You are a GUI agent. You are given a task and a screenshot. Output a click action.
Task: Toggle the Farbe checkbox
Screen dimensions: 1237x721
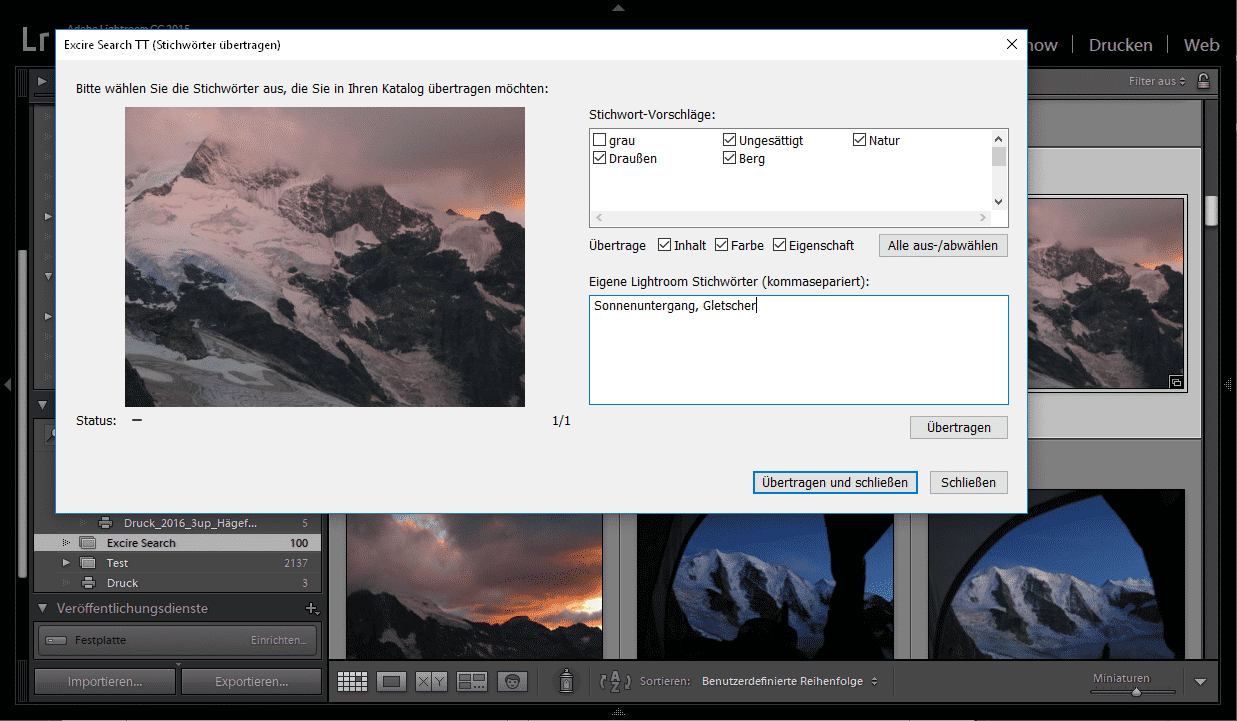pos(722,245)
